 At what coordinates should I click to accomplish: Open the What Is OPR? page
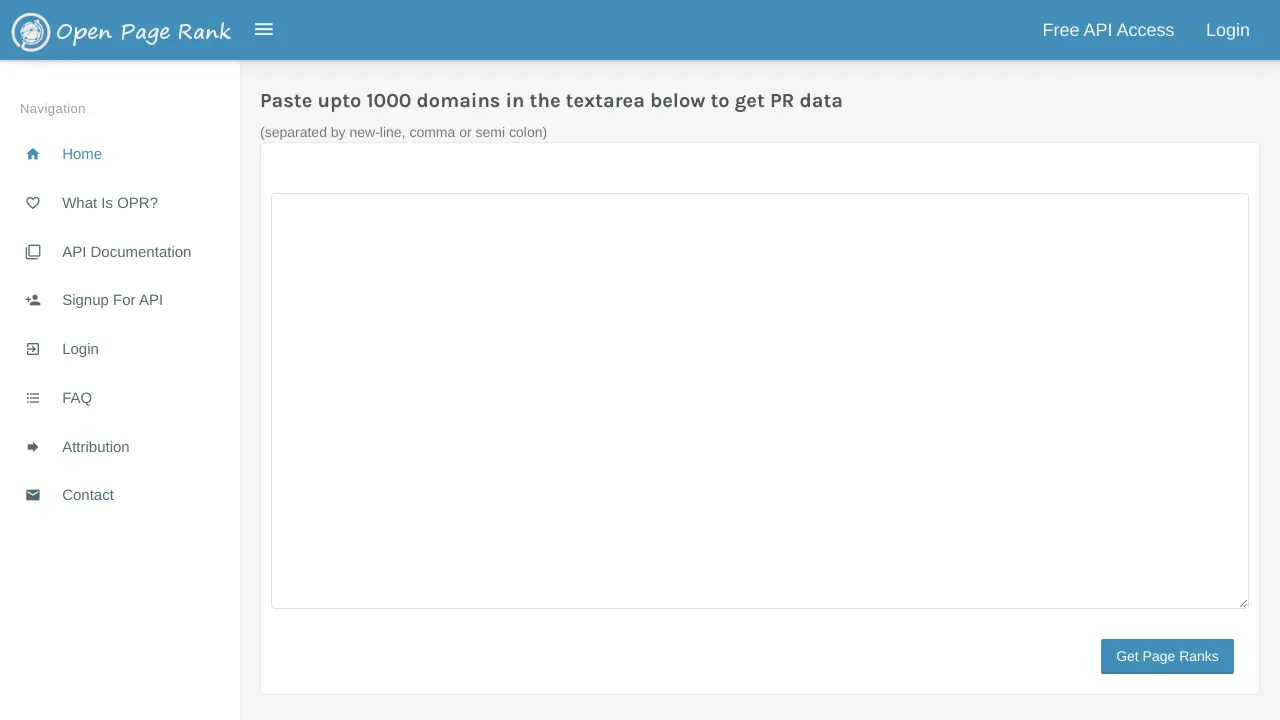(x=110, y=203)
